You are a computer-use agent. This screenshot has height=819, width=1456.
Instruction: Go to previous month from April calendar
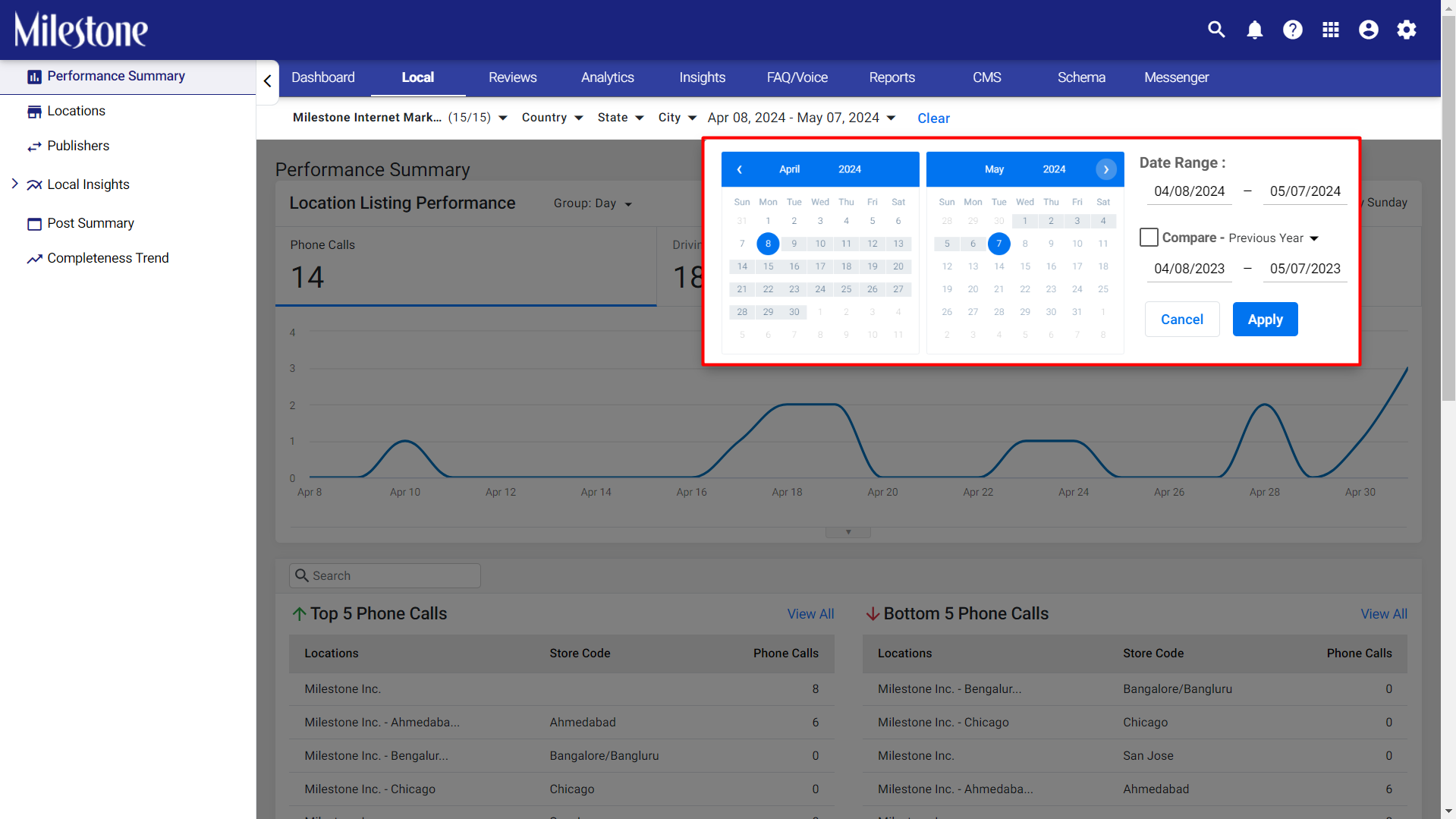click(x=740, y=169)
